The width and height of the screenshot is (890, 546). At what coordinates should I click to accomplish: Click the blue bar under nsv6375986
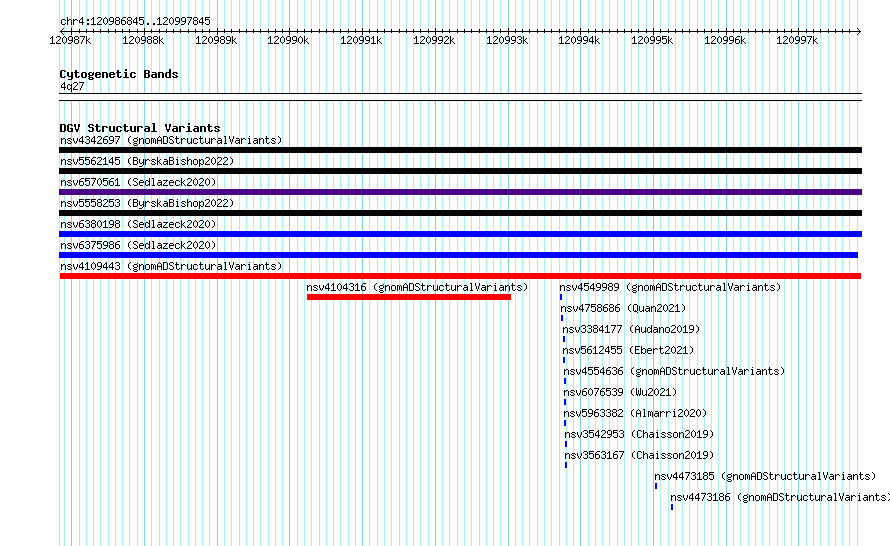tap(459, 255)
